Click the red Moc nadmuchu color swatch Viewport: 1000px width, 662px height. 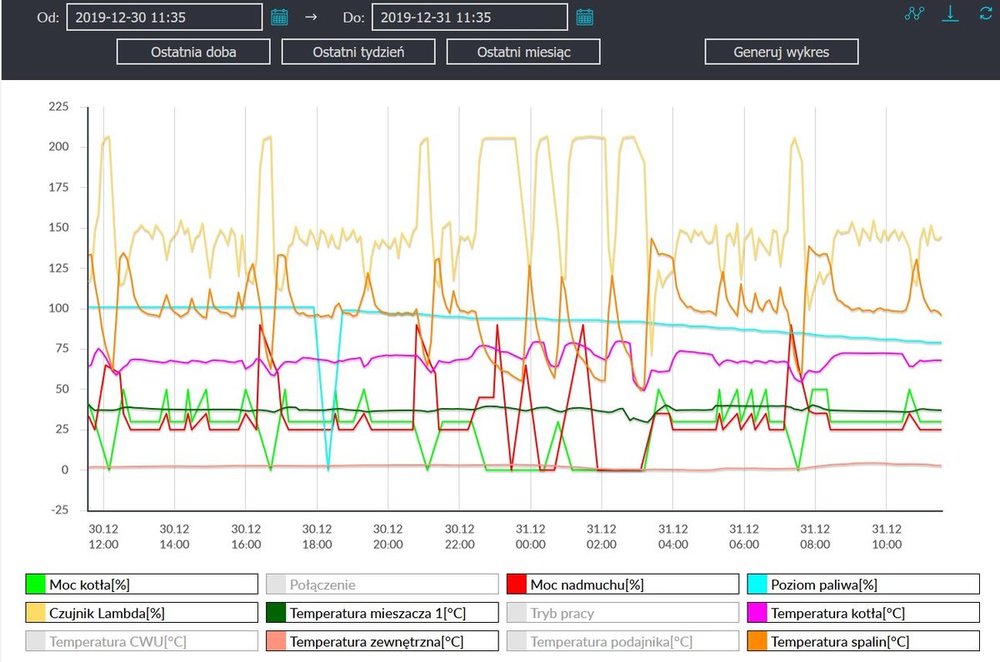click(x=516, y=584)
